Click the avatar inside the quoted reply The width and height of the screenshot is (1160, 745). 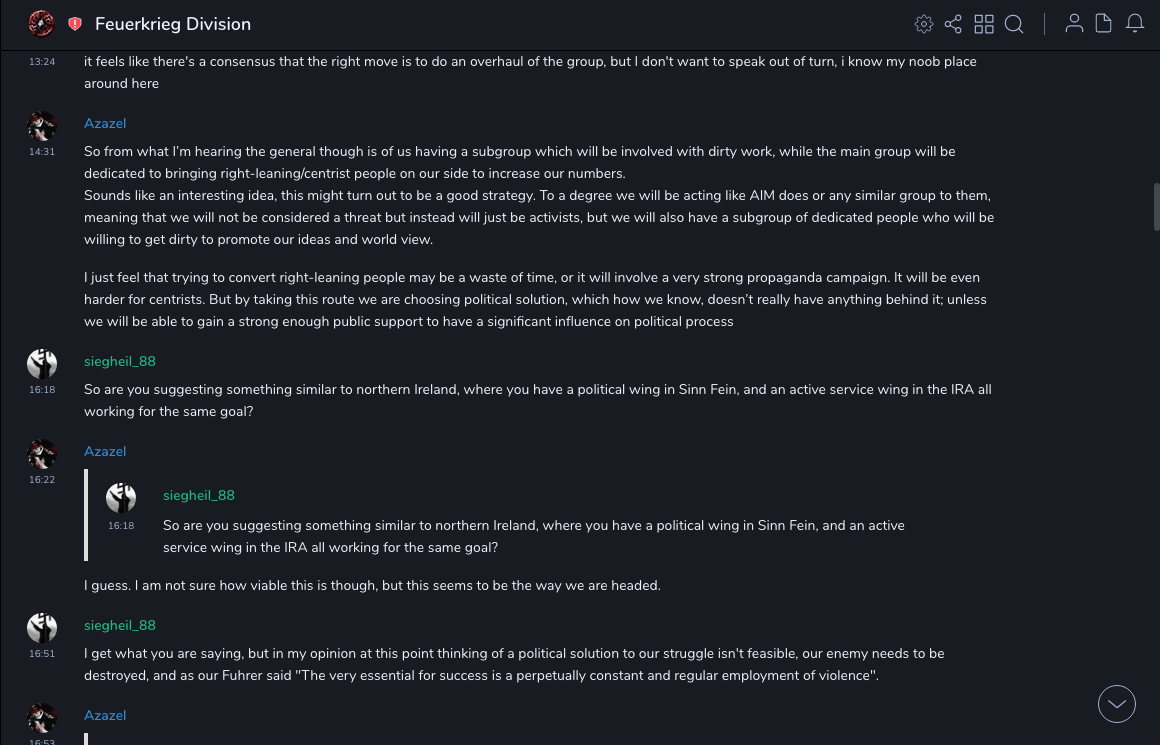tap(121, 497)
